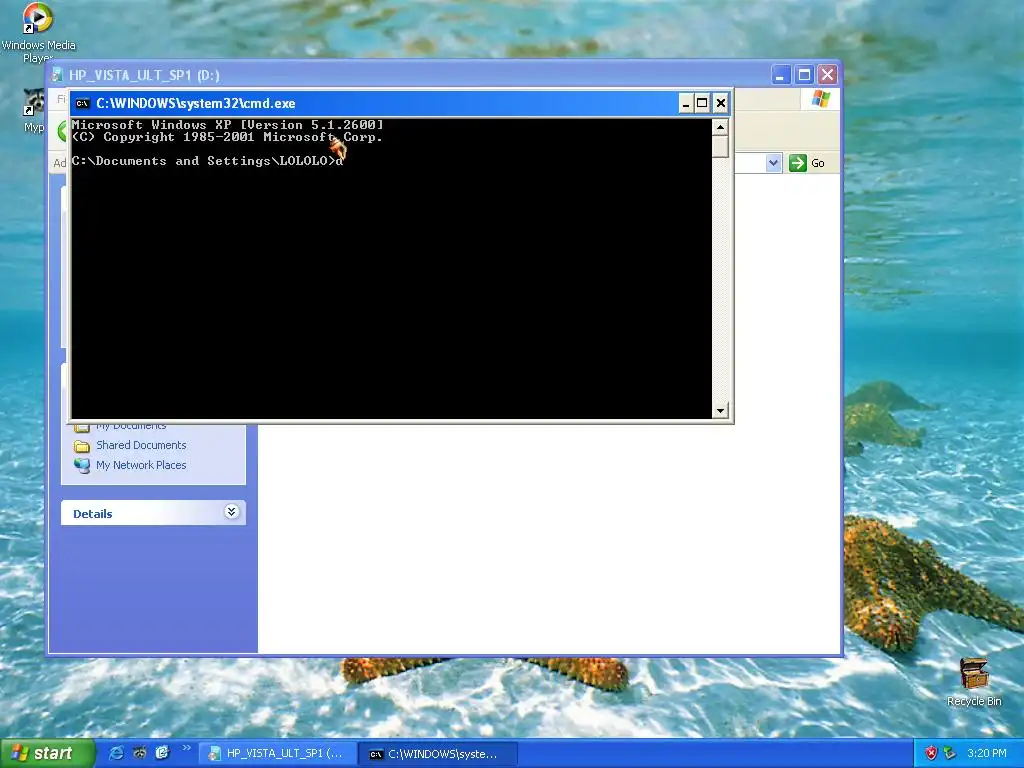The image size is (1024, 768).
Task: Open the Explorer address bar dropdown
Action: 773,163
